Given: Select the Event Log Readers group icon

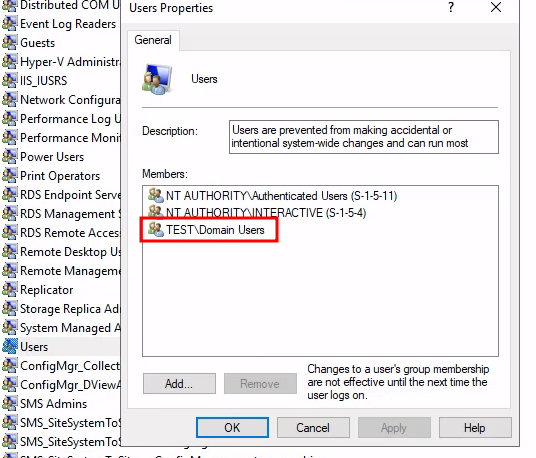Looking at the screenshot, I should 9,24.
